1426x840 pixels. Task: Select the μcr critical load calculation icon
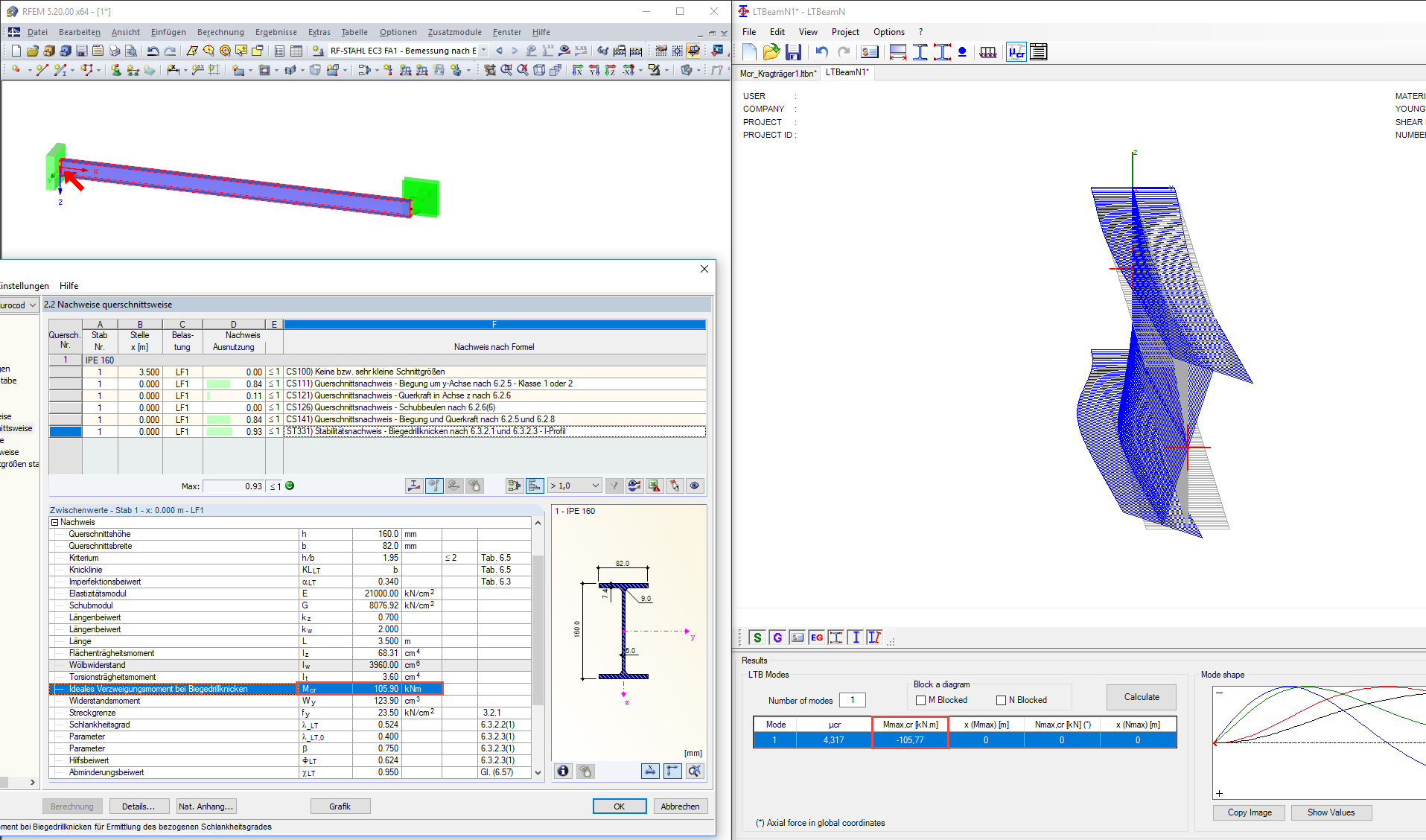(1016, 52)
